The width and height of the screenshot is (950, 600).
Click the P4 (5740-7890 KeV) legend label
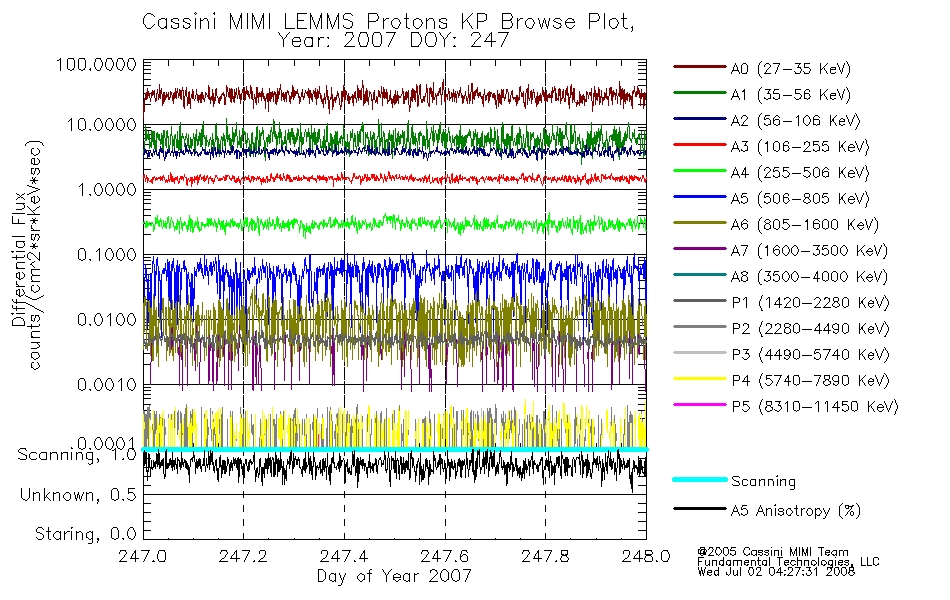tap(810, 381)
